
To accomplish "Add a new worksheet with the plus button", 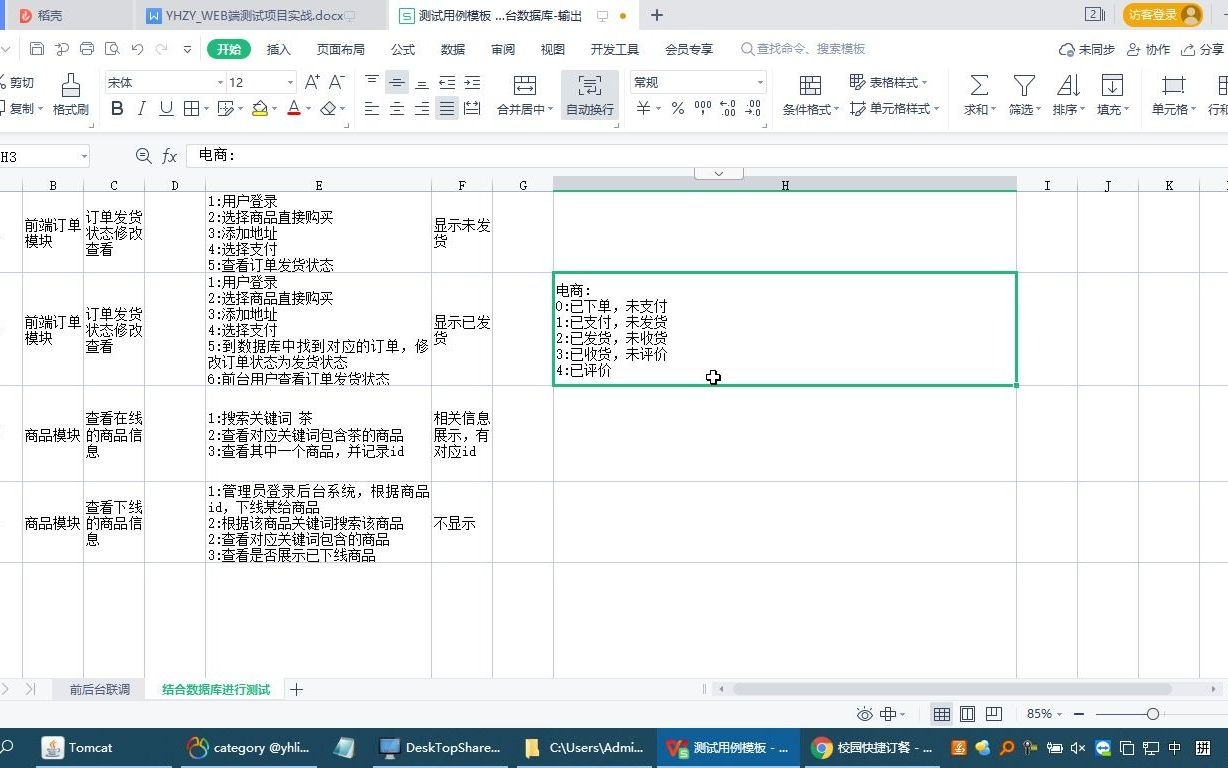I will pos(296,689).
